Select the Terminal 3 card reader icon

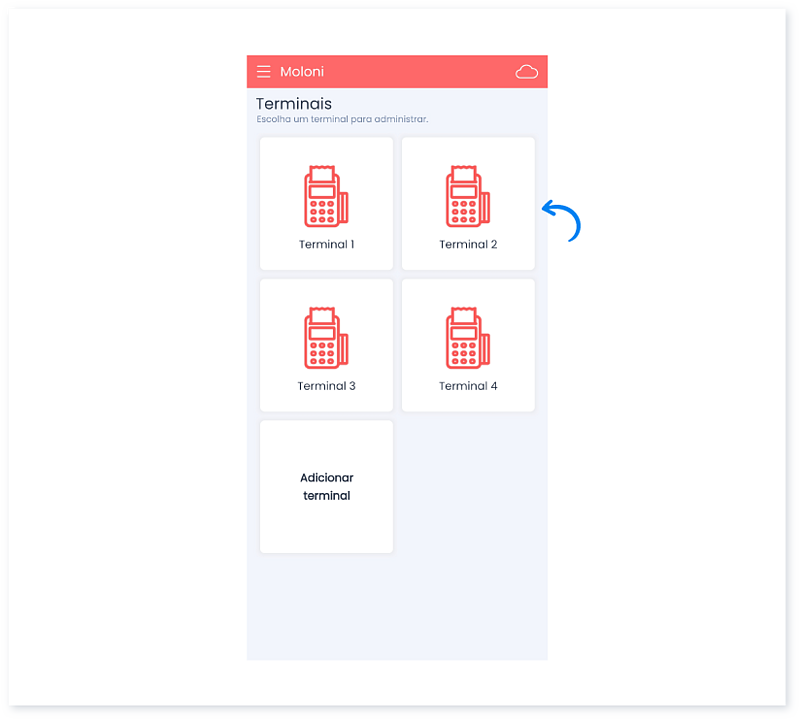(x=326, y=339)
